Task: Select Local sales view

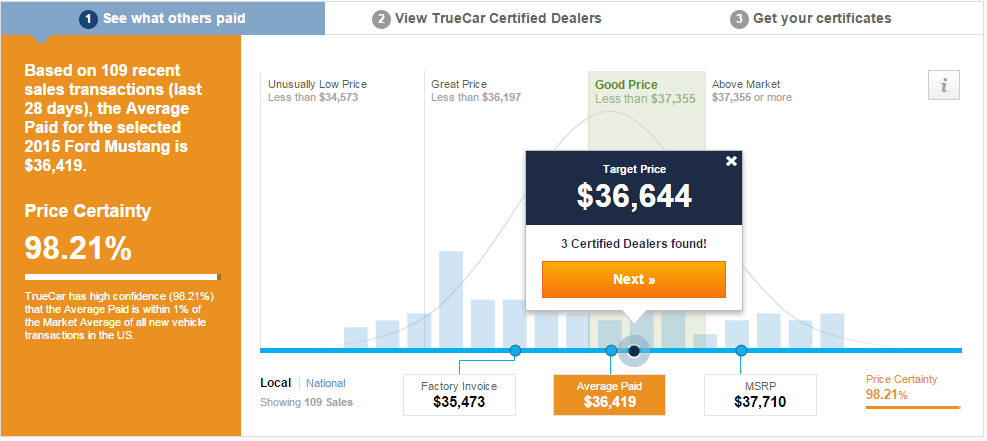Action: pyautogui.click(x=275, y=383)
